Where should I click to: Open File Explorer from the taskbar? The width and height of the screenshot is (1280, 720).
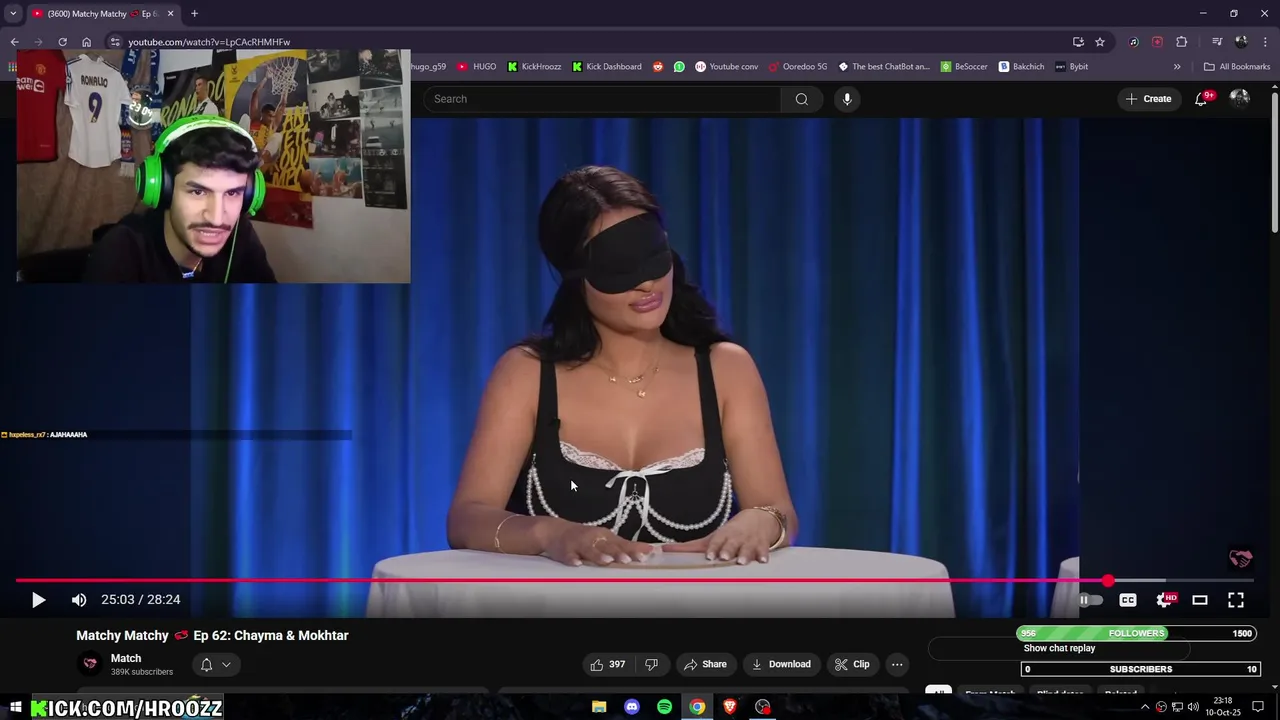click(599, 707)
